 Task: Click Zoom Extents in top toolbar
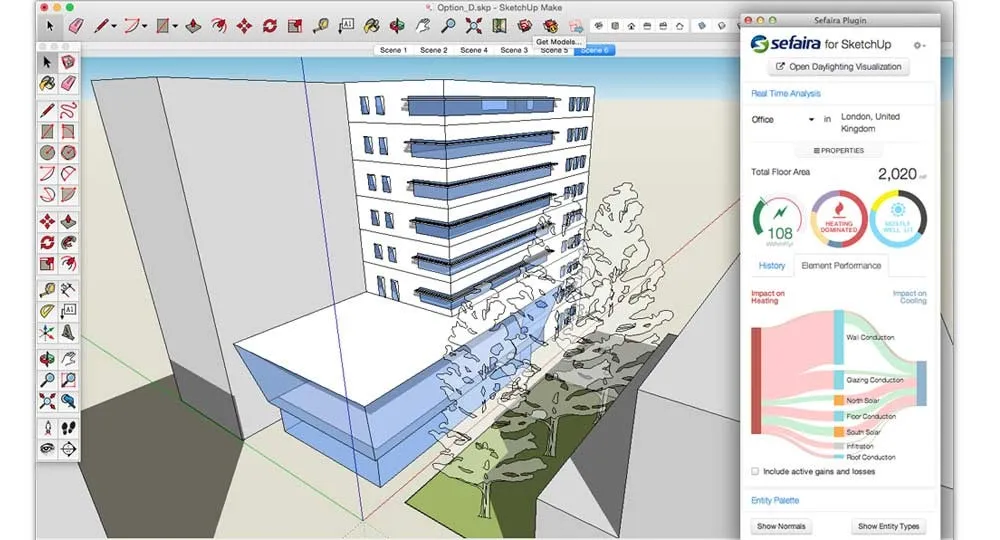[473, 26]
